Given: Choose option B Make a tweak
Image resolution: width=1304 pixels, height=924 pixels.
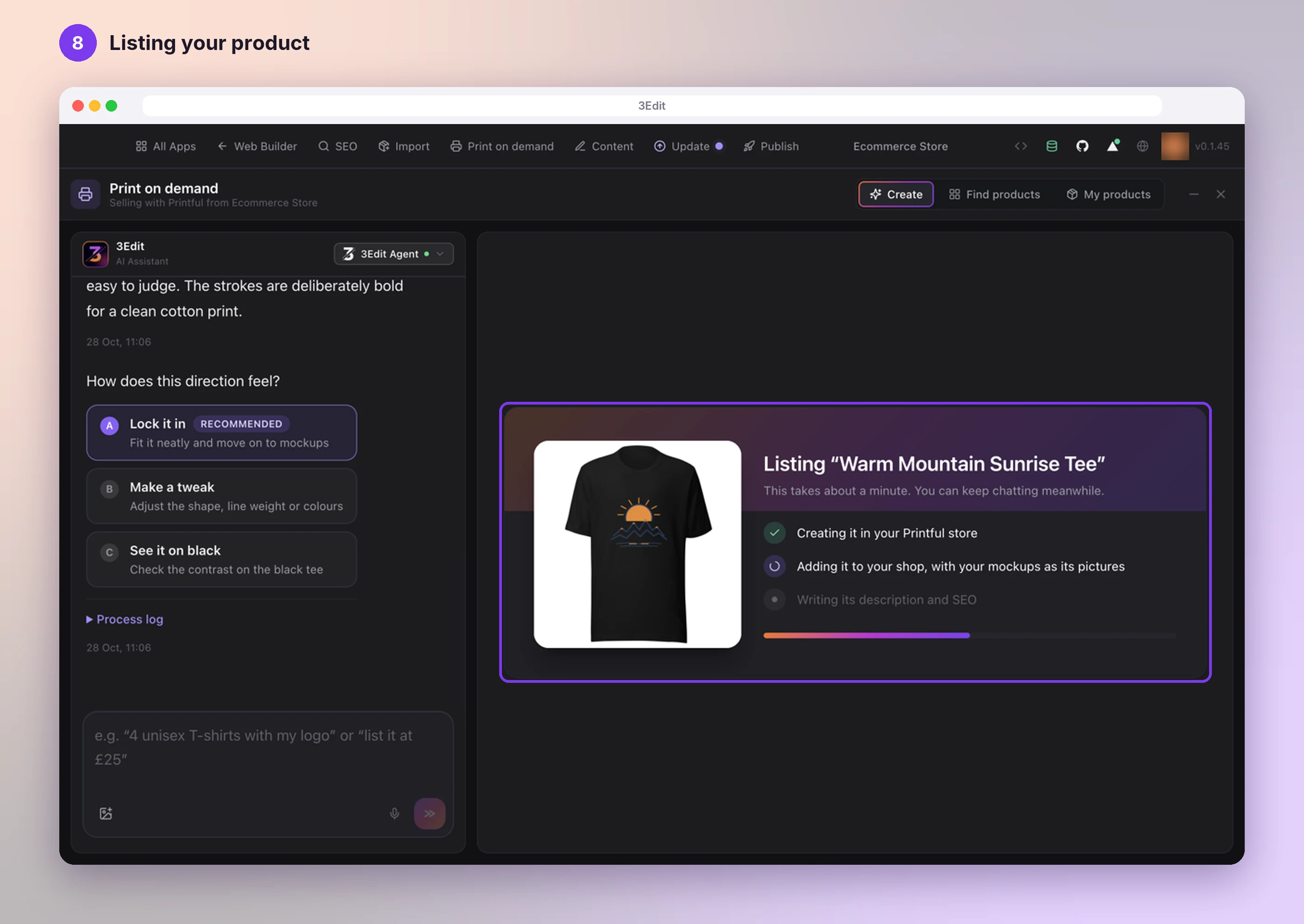Looking at the screenshot, I should click(x=221, y=496).
